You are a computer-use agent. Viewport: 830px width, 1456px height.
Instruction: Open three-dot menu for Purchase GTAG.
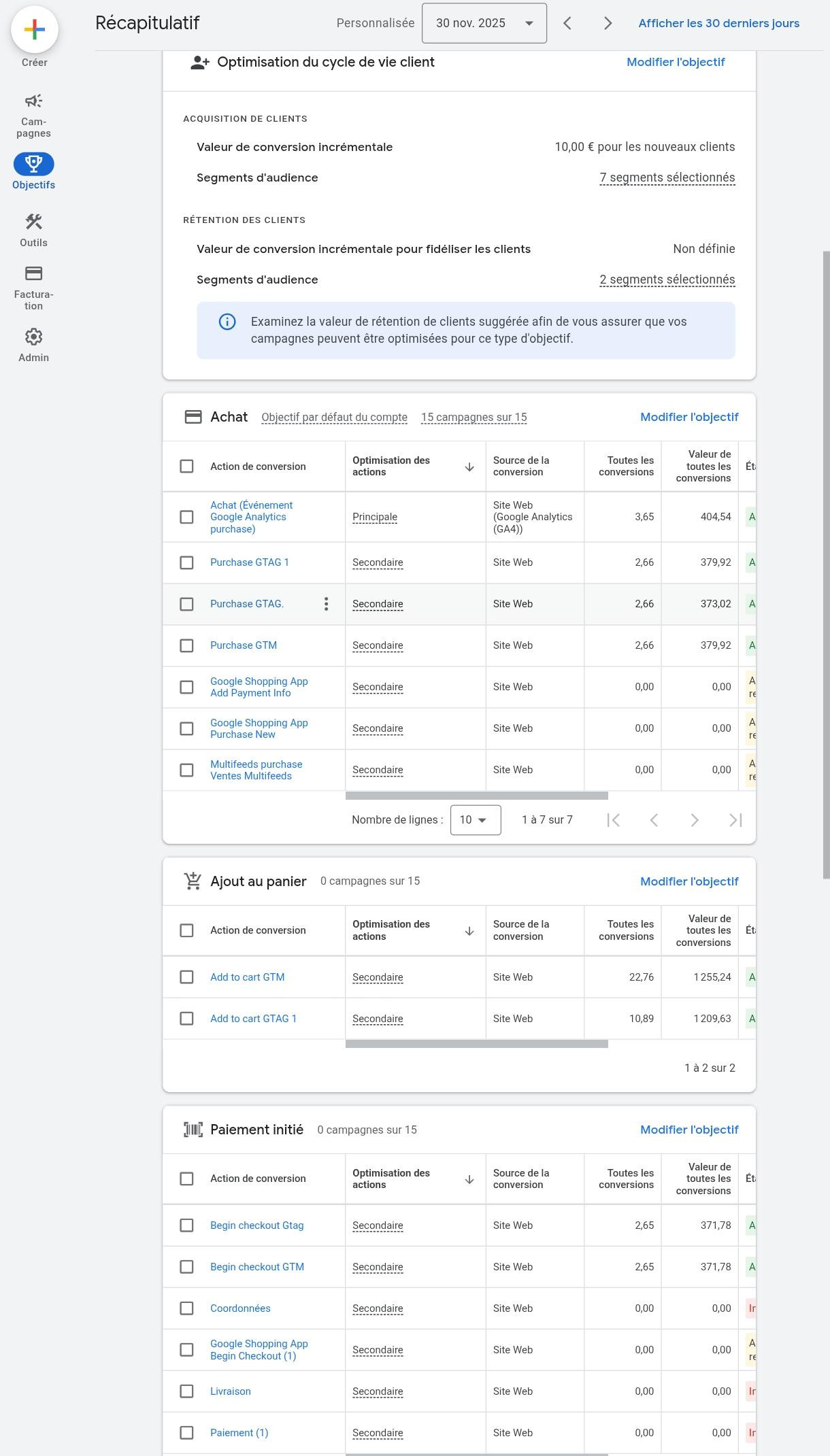[327, 604]
